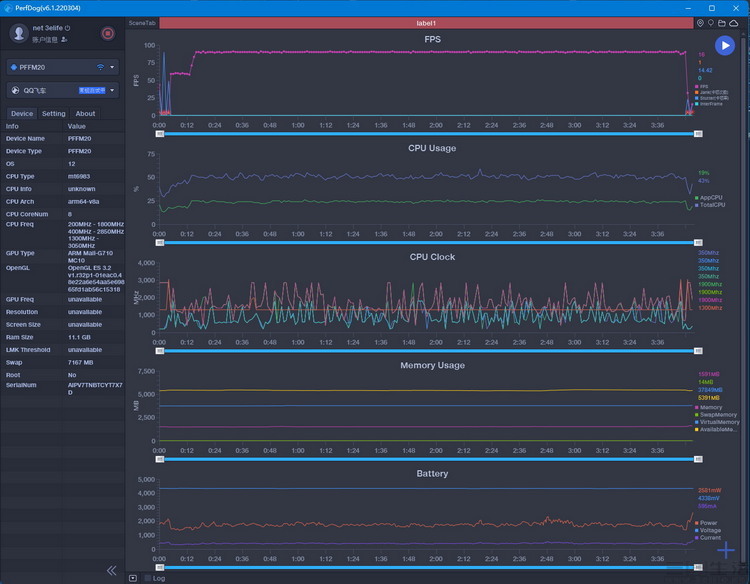This screenshot has width=750, height=584.
Task: Click right handle of CPU Clock range slider
Action: pos(698,351)
